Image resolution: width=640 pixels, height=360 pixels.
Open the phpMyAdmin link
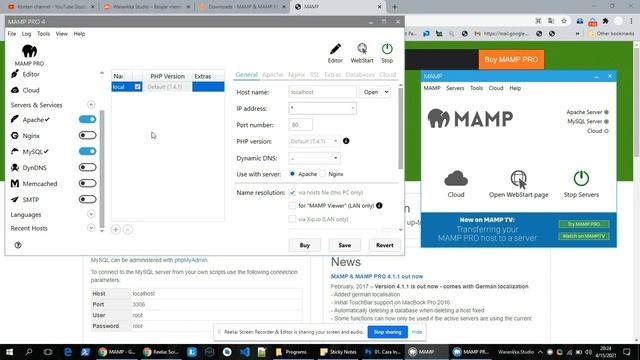(191, 260)
